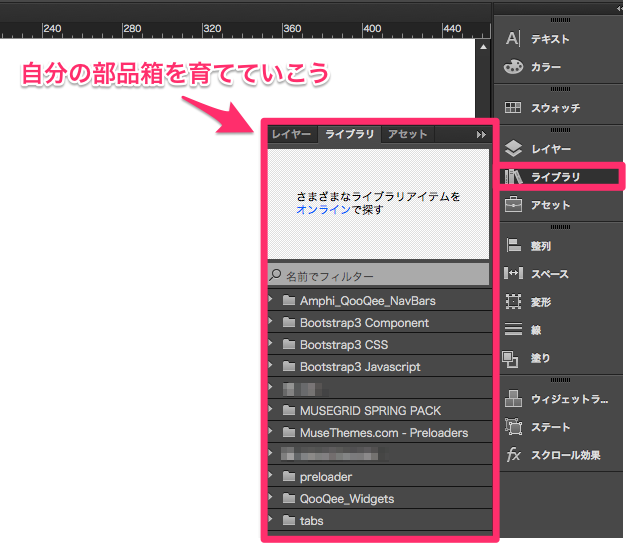Image resolution: width=626 pixels, height=543 pixels.
Task: Open the ウィジェットライブラリ panel icon
Action: click(x=513, y=398)
